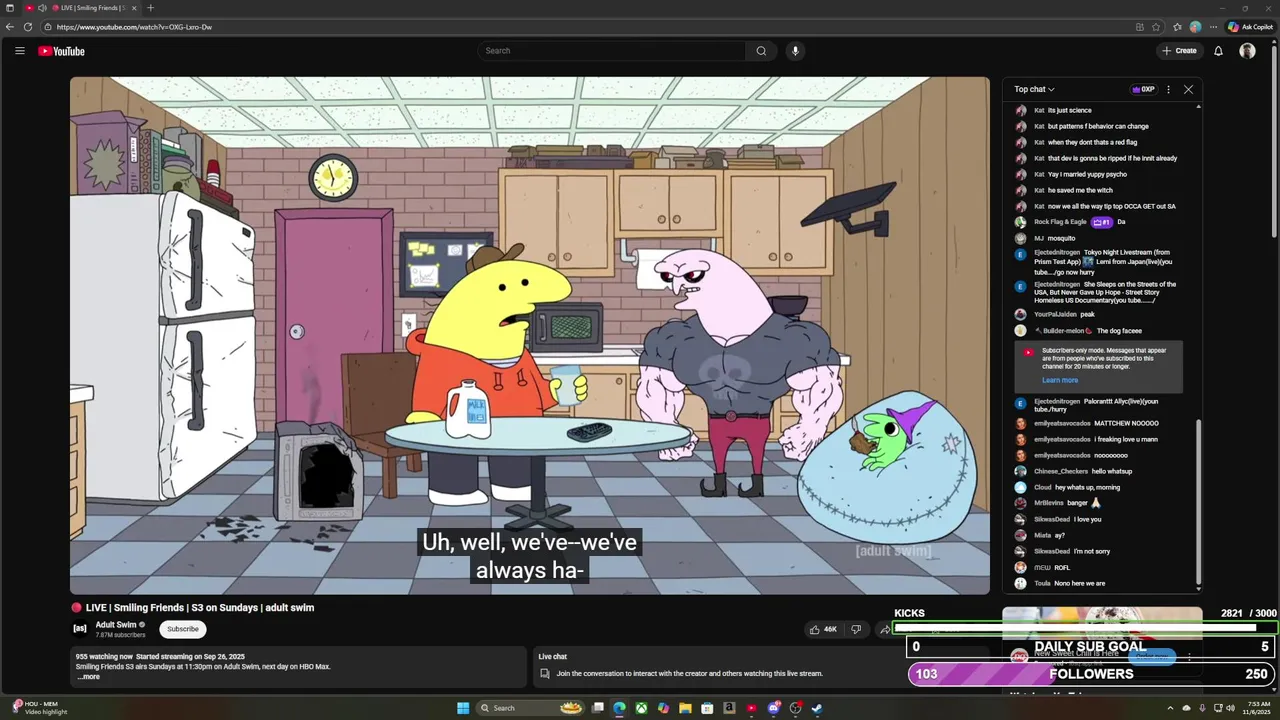Open the taskbar volume control
Screen dimensions: 1280x720
click(1230, 708)
